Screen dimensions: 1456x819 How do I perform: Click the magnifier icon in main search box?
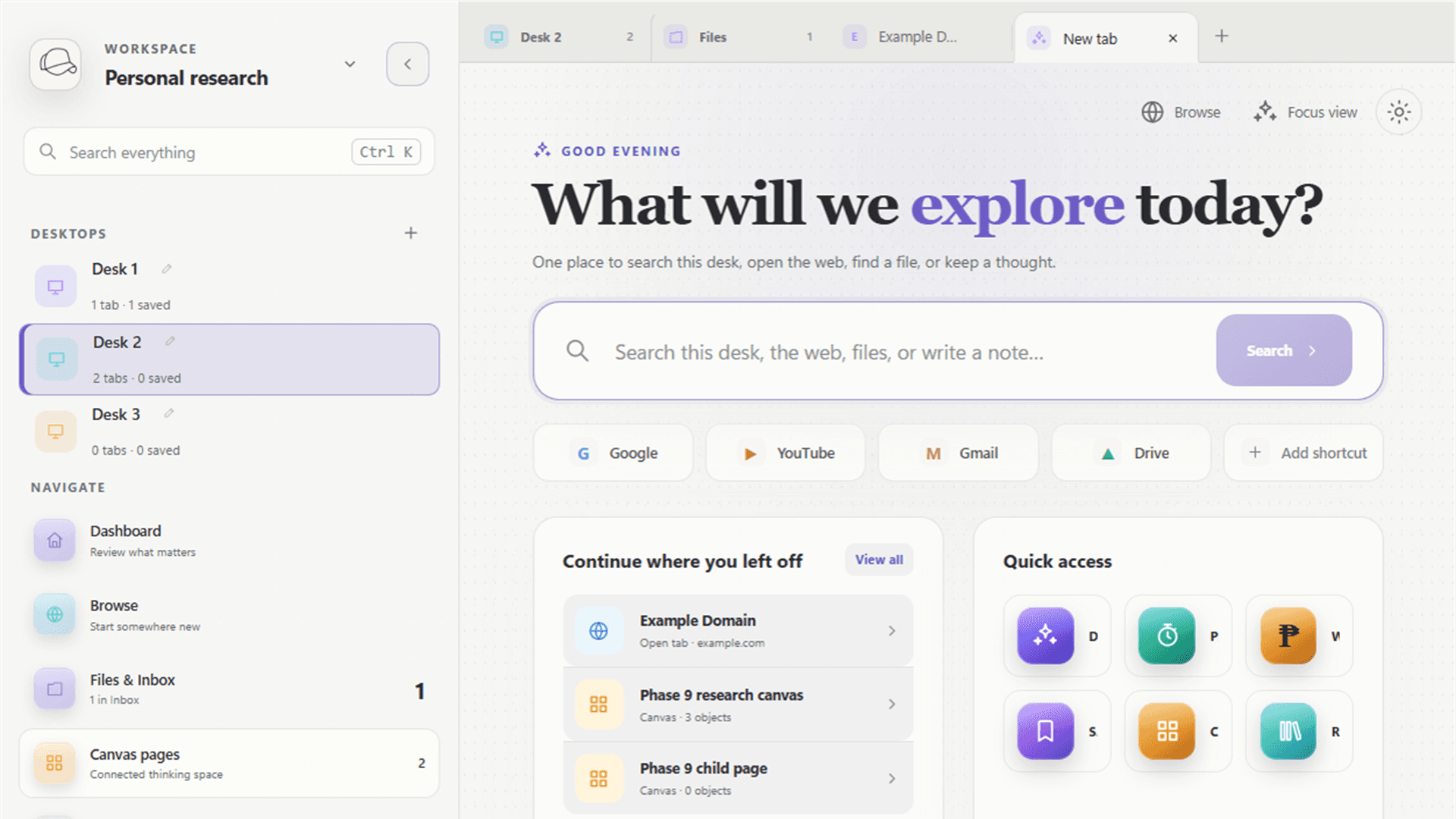pyautogui.click(x=577, y=350)
